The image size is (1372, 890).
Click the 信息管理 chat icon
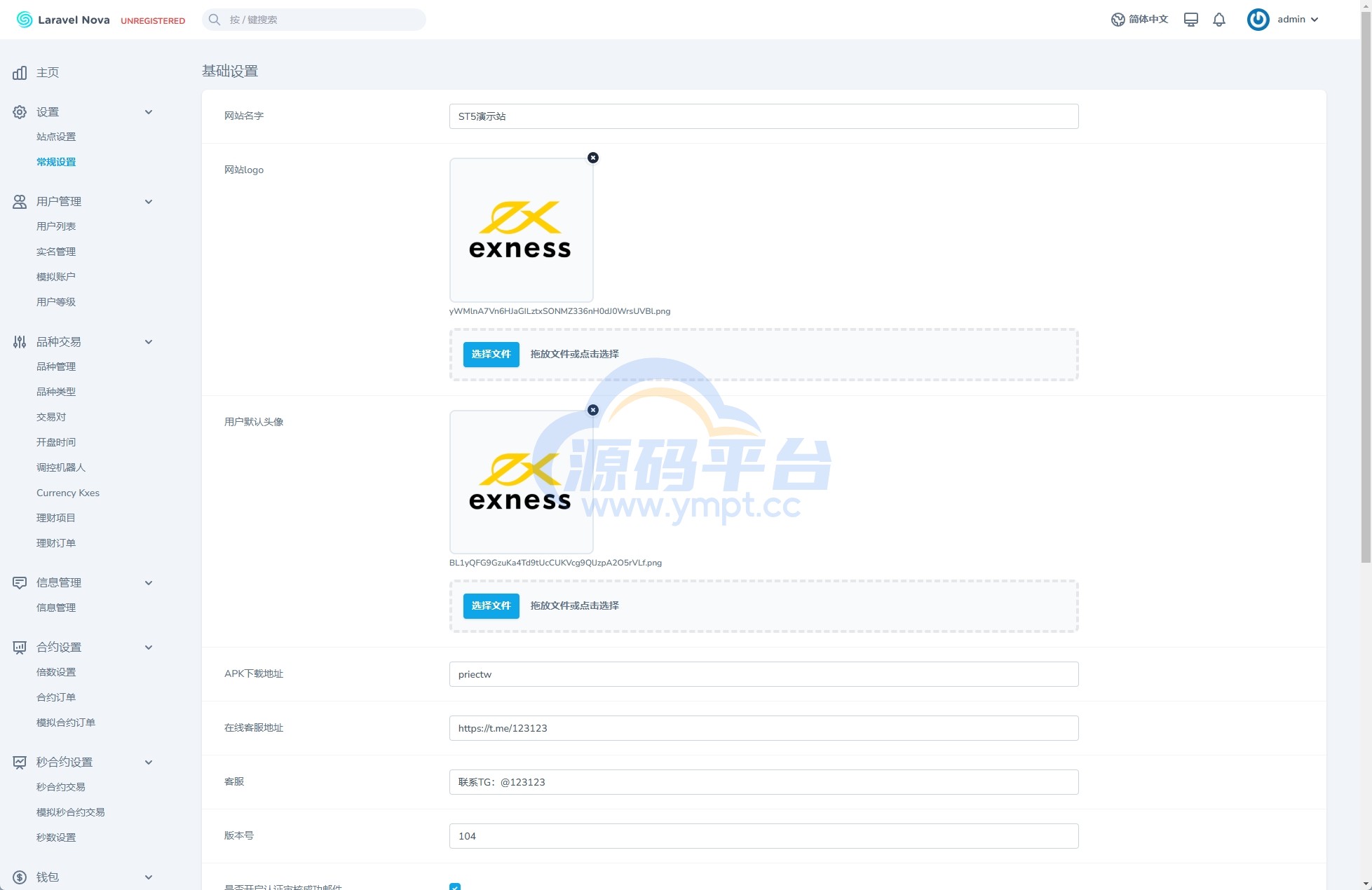20,583
